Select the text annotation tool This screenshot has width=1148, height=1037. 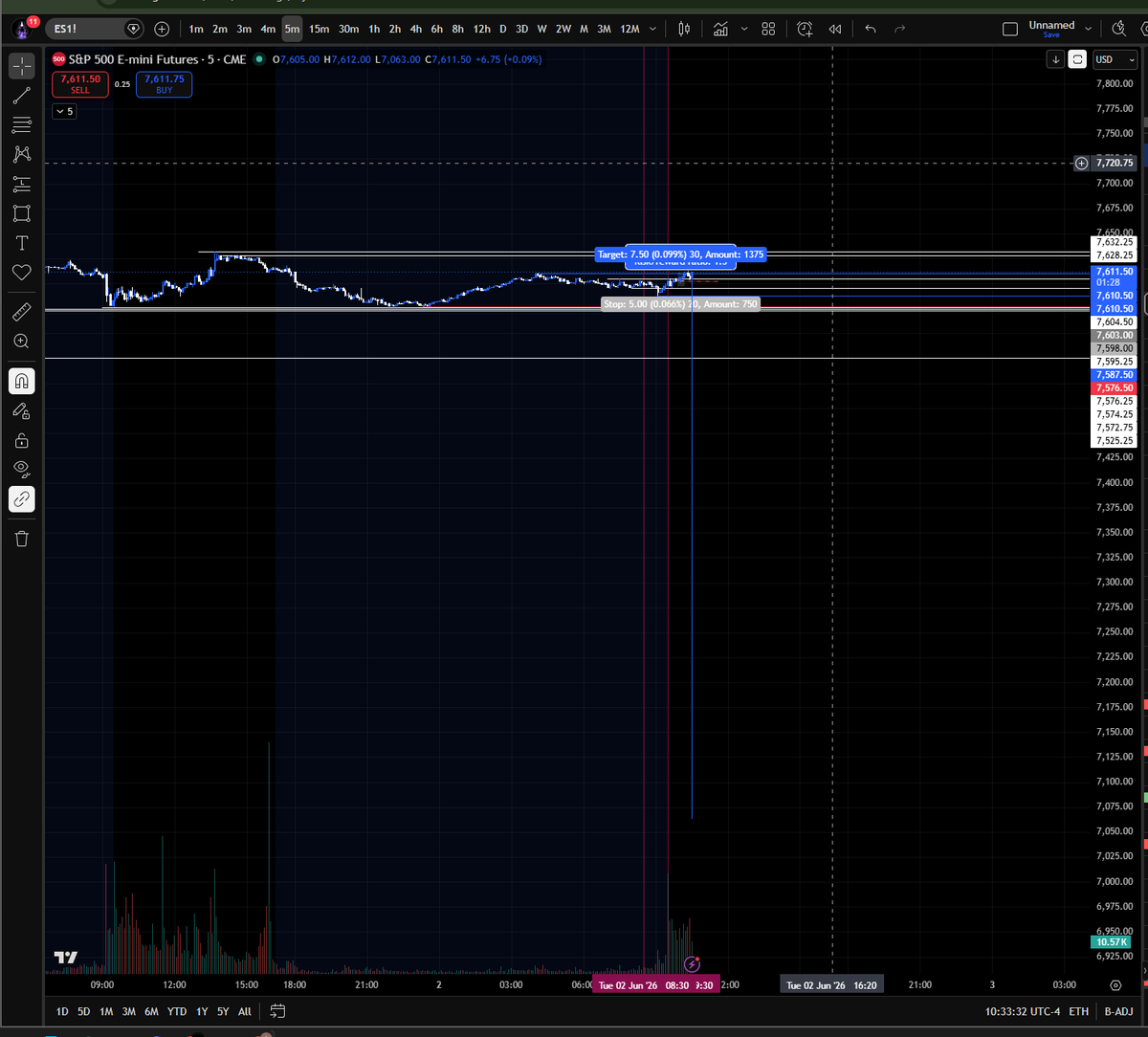click(x=22, y=243)
